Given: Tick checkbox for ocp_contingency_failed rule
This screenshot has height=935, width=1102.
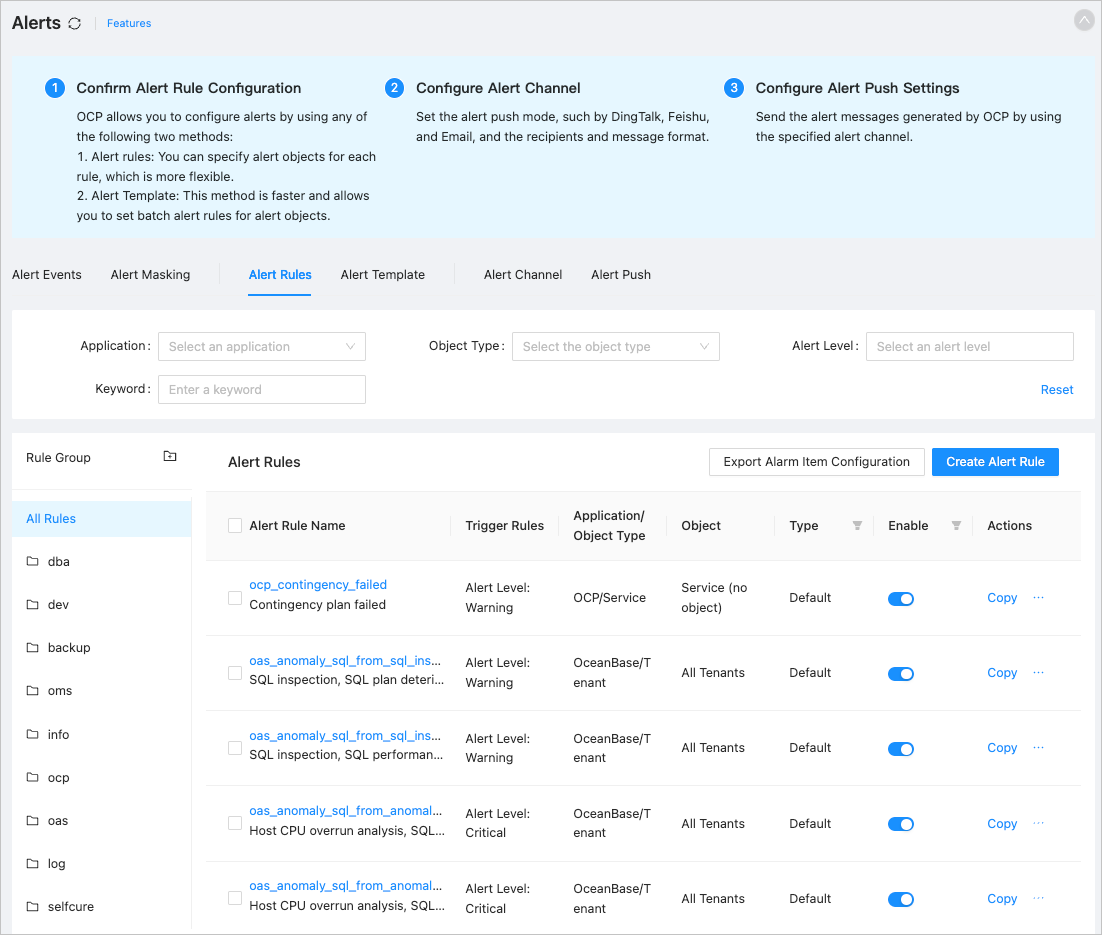Looking at the screenshot, I should tap(235, 598).
